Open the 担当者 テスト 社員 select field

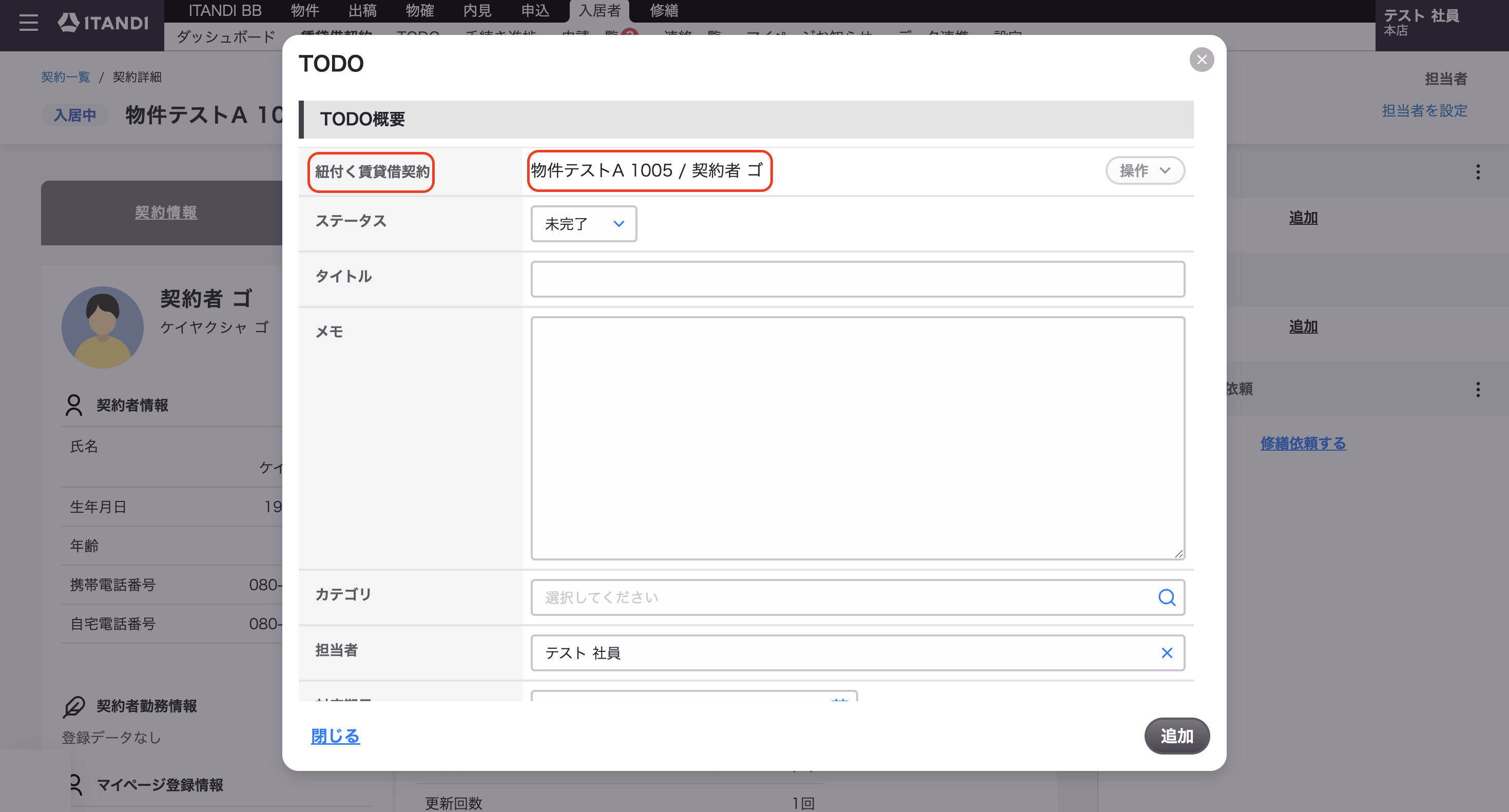coord(858,653)
